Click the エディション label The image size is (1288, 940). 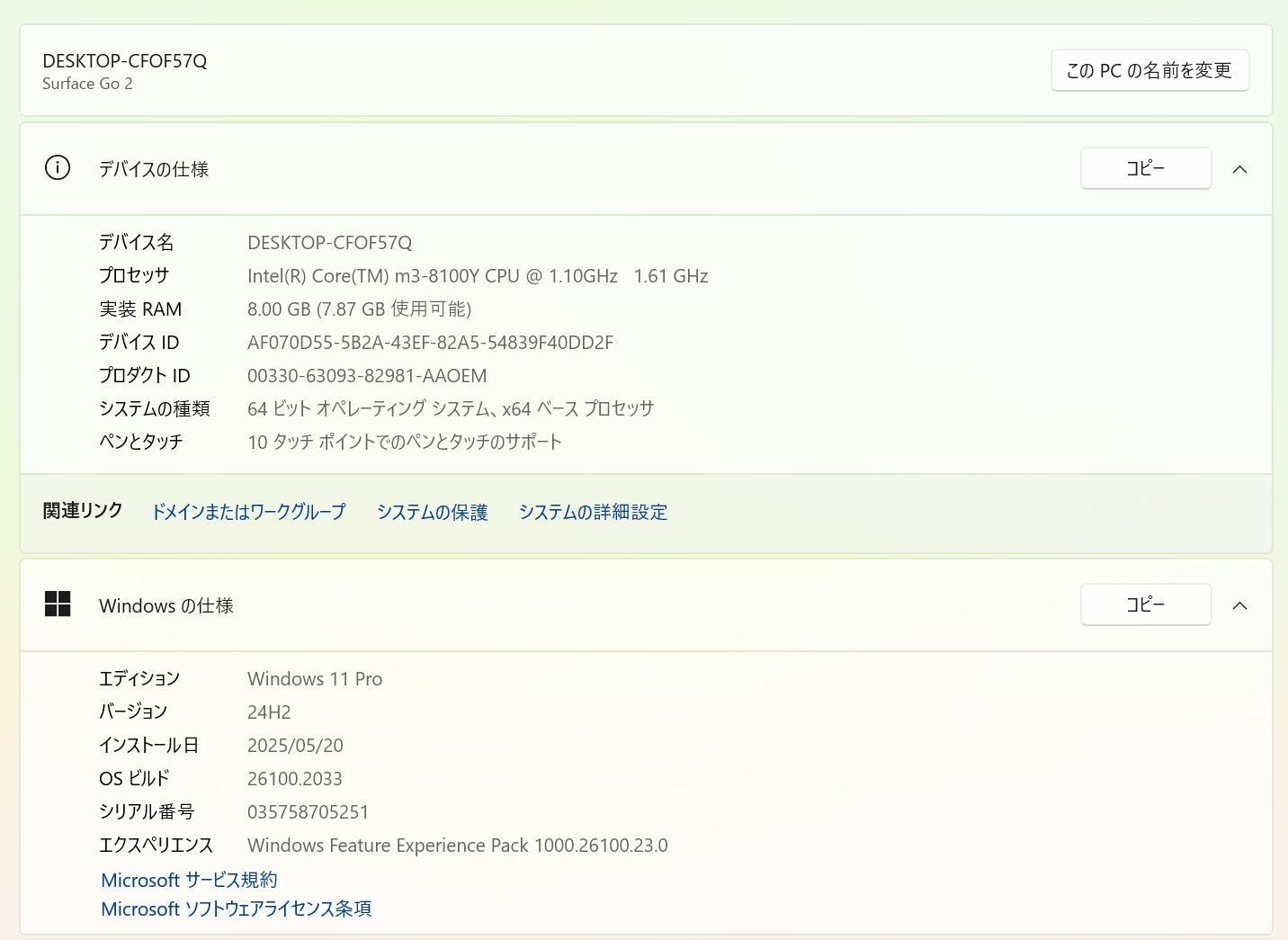pyautogui.click(x=139, y=678)
